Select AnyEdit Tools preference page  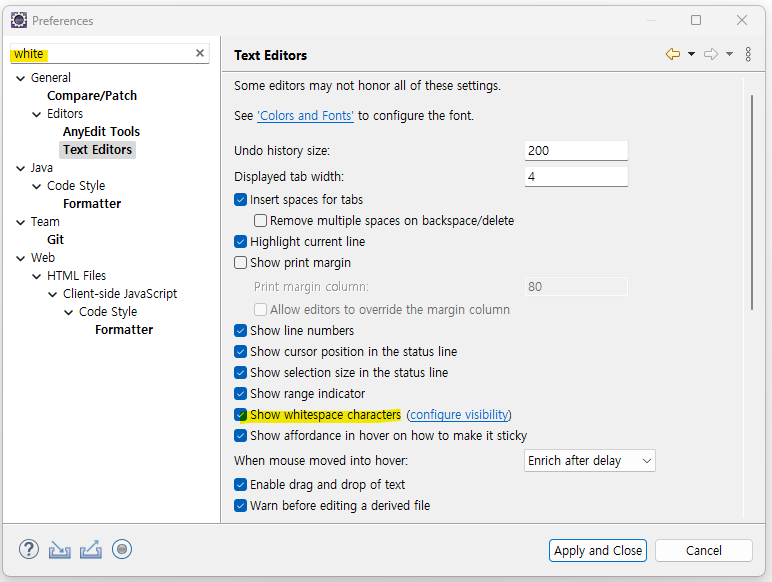(101, 131)
